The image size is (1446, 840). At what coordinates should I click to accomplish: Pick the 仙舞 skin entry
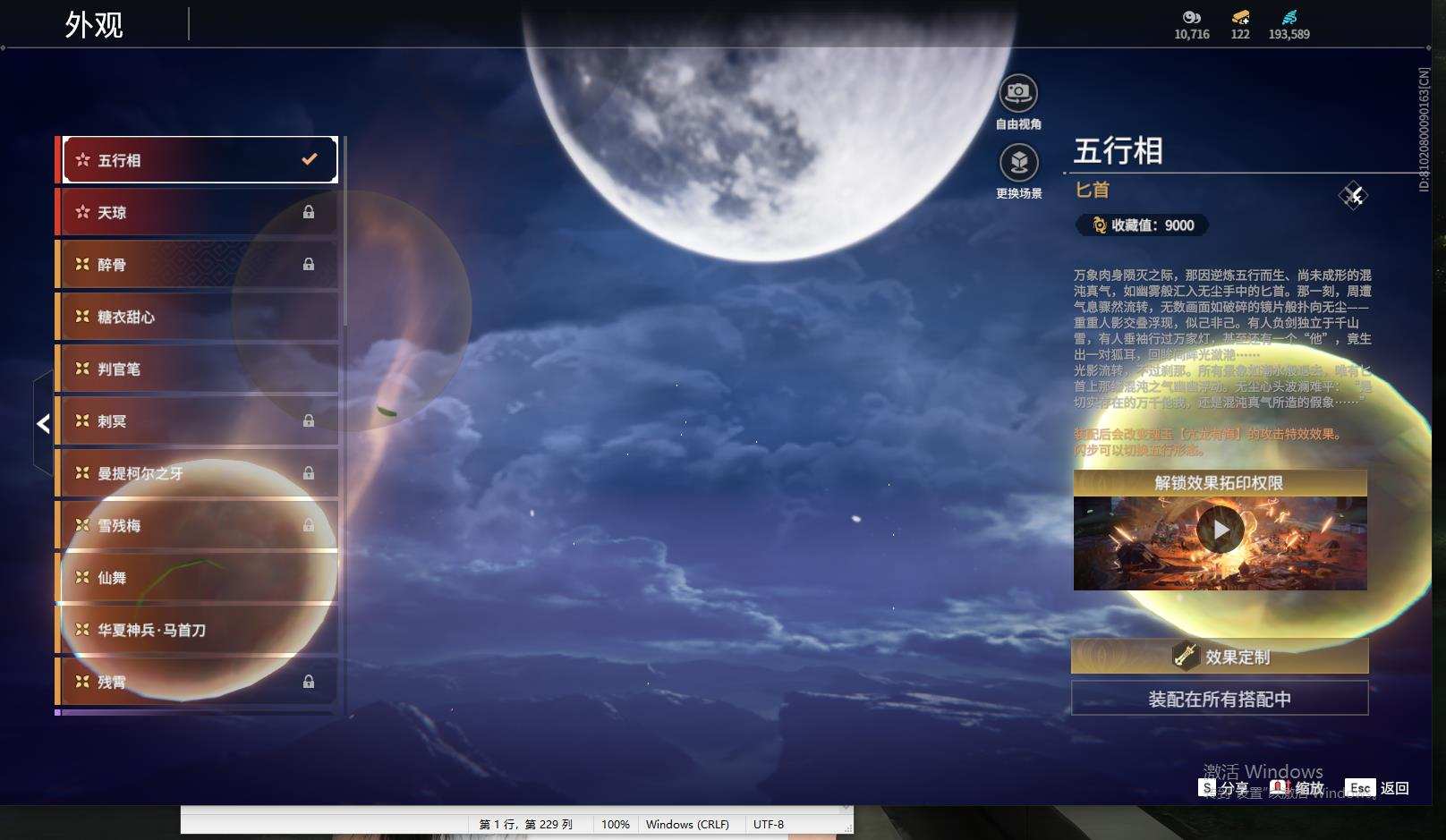[200, 578]
